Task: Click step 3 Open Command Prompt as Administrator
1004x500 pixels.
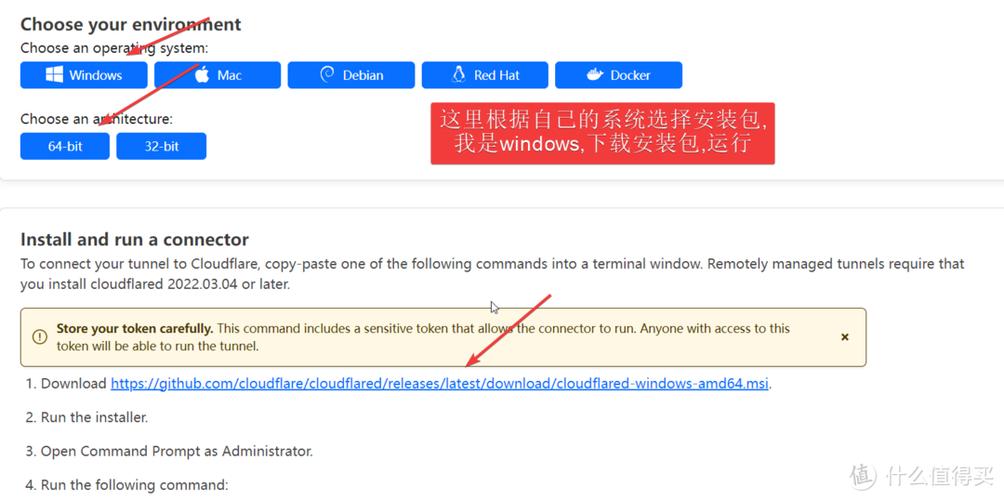Action: [169, 451]
